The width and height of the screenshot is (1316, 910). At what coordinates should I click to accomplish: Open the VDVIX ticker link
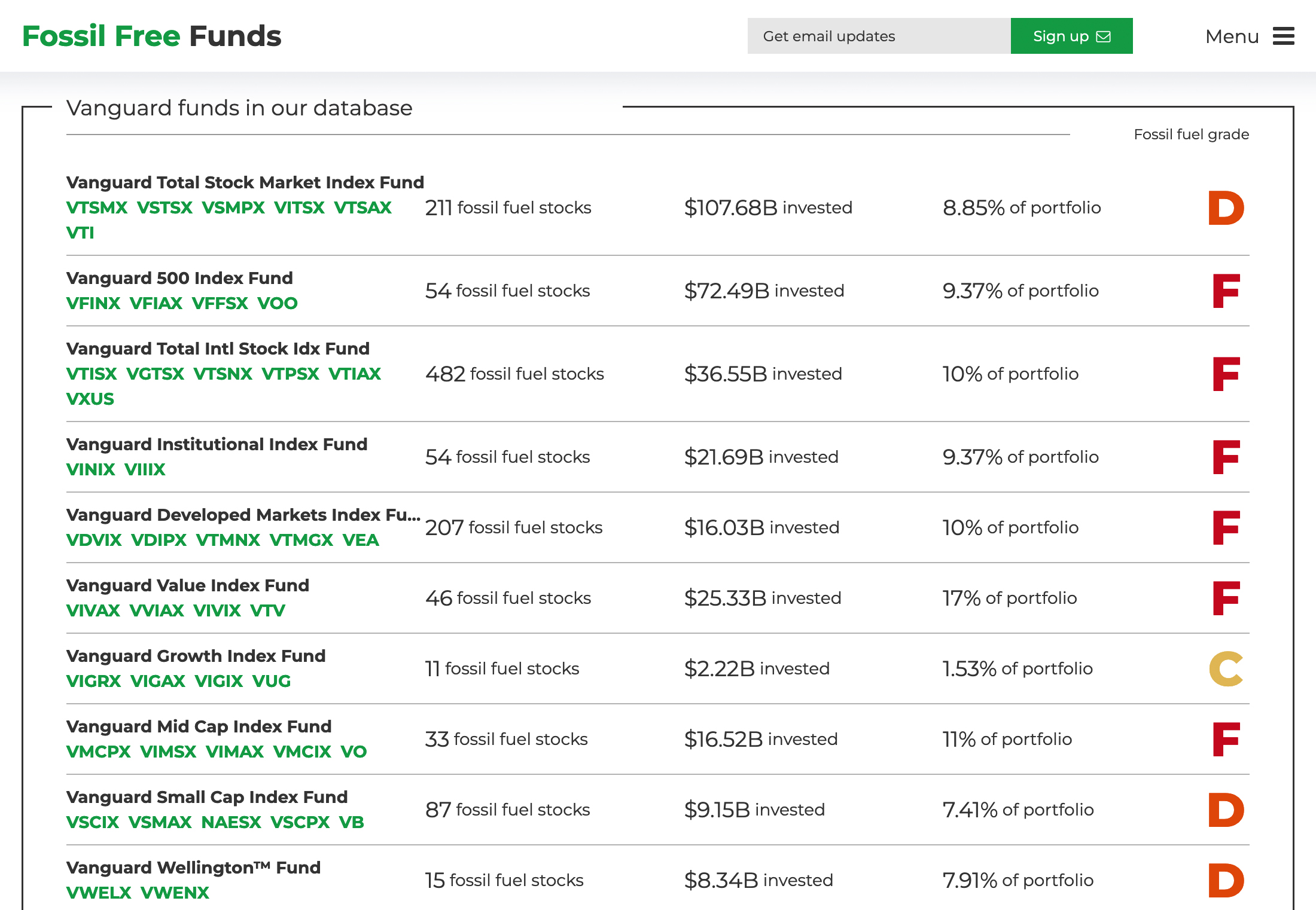(94, 540)
